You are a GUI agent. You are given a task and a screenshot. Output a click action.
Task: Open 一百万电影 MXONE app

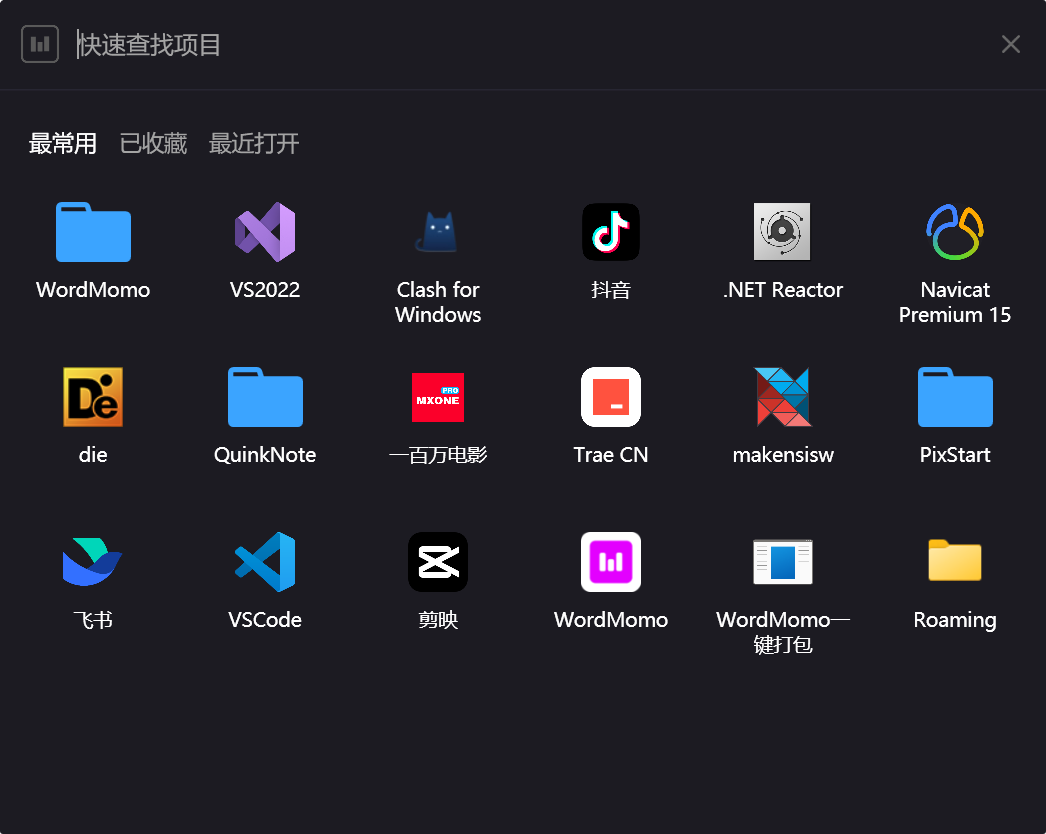click(x=437, y=397)
